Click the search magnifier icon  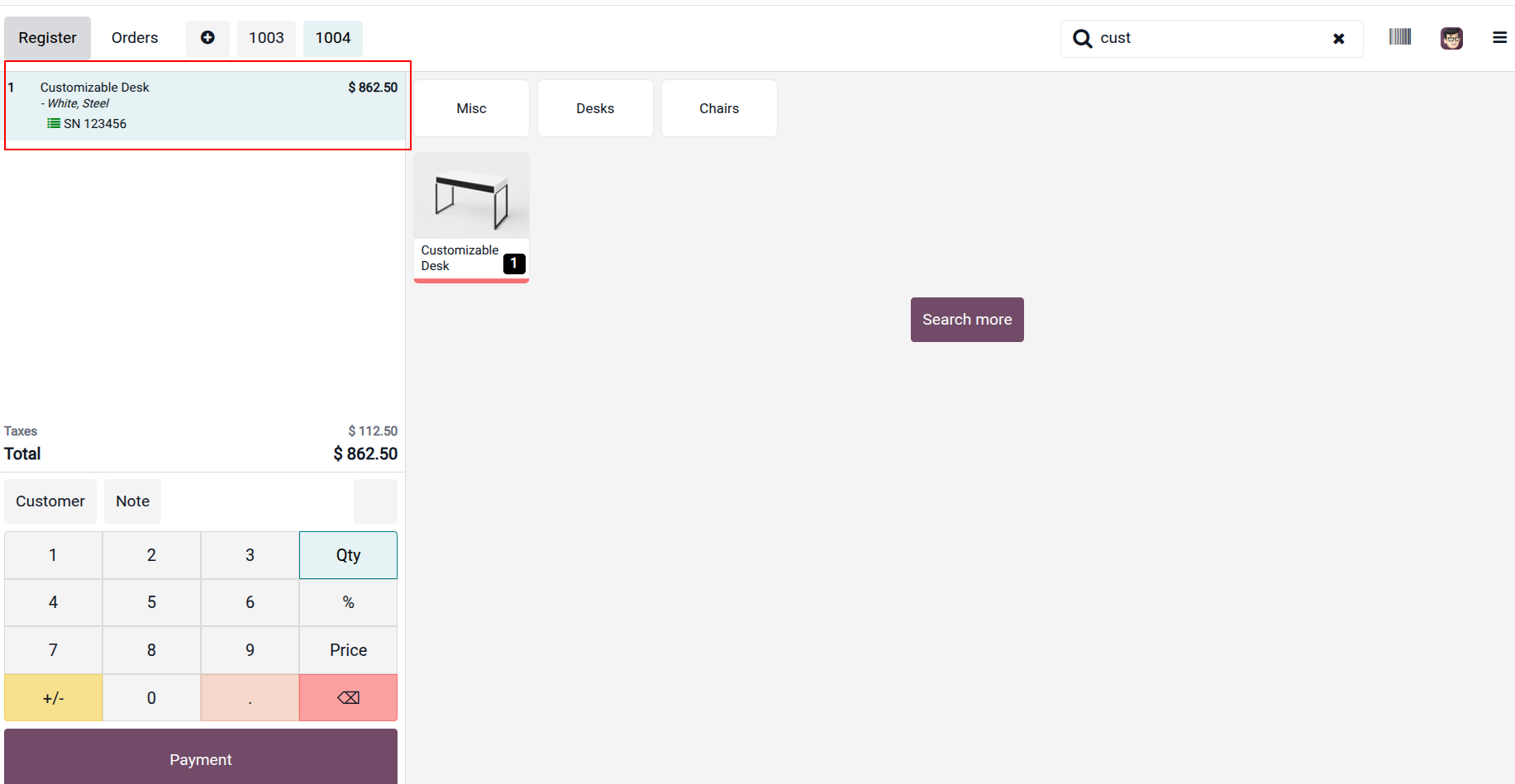1082,38
